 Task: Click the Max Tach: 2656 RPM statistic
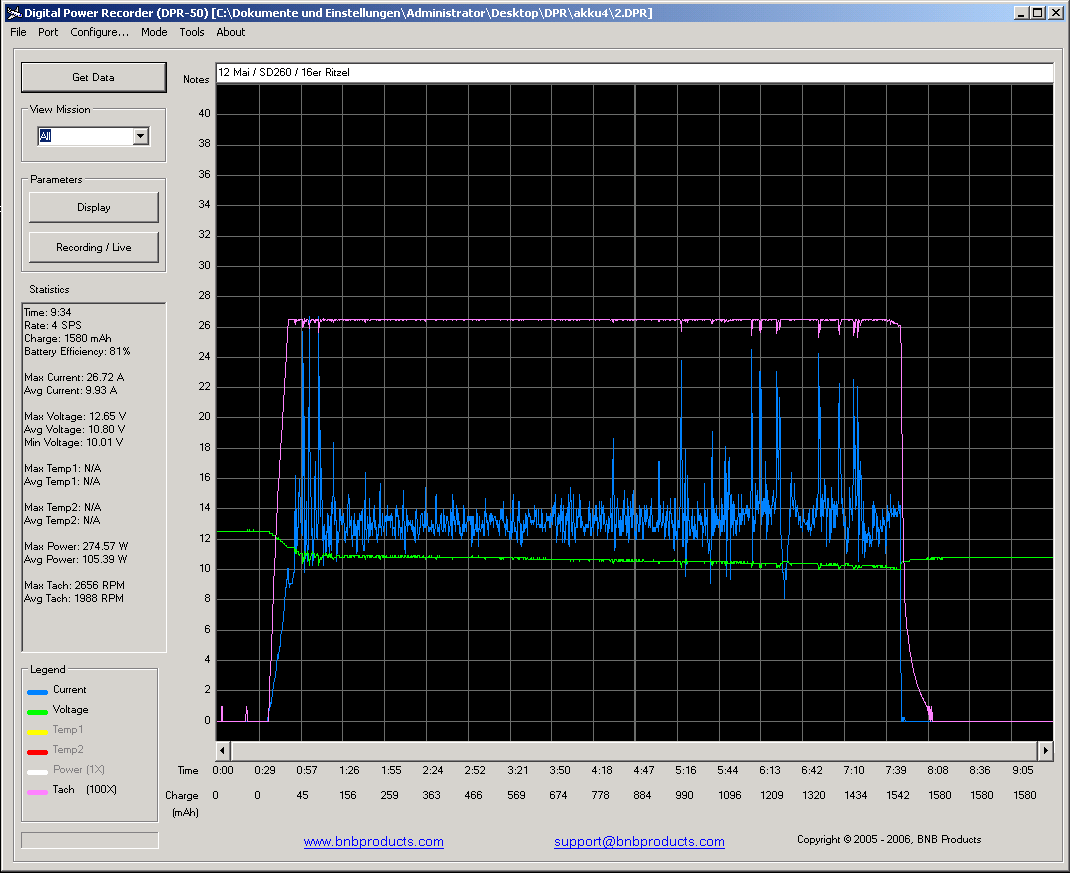[x=74, y=585]
